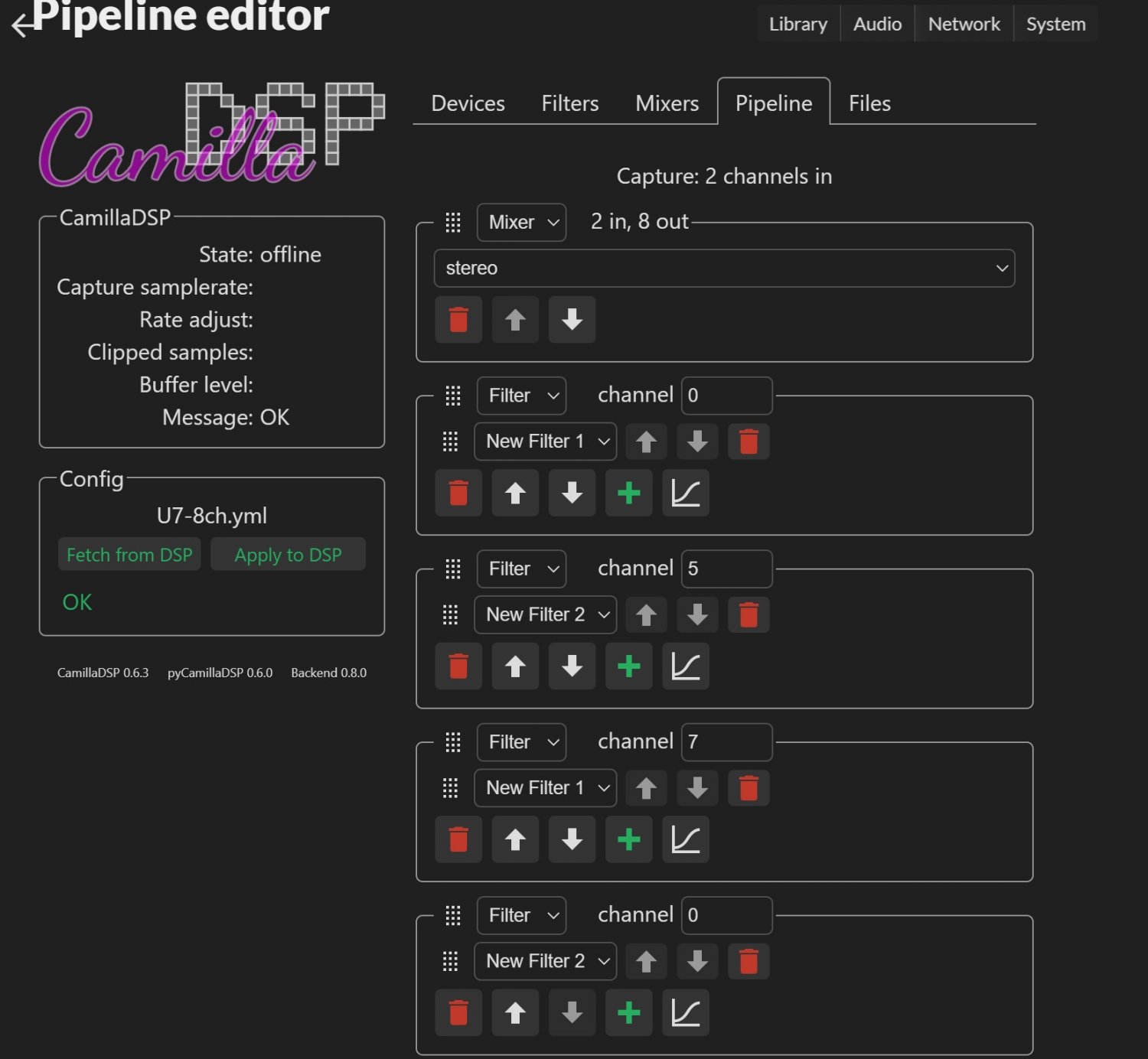This screenshot has width=1148, height=1059.
Task: Delete the channel 7 Filter step
Action: [458, 840]
